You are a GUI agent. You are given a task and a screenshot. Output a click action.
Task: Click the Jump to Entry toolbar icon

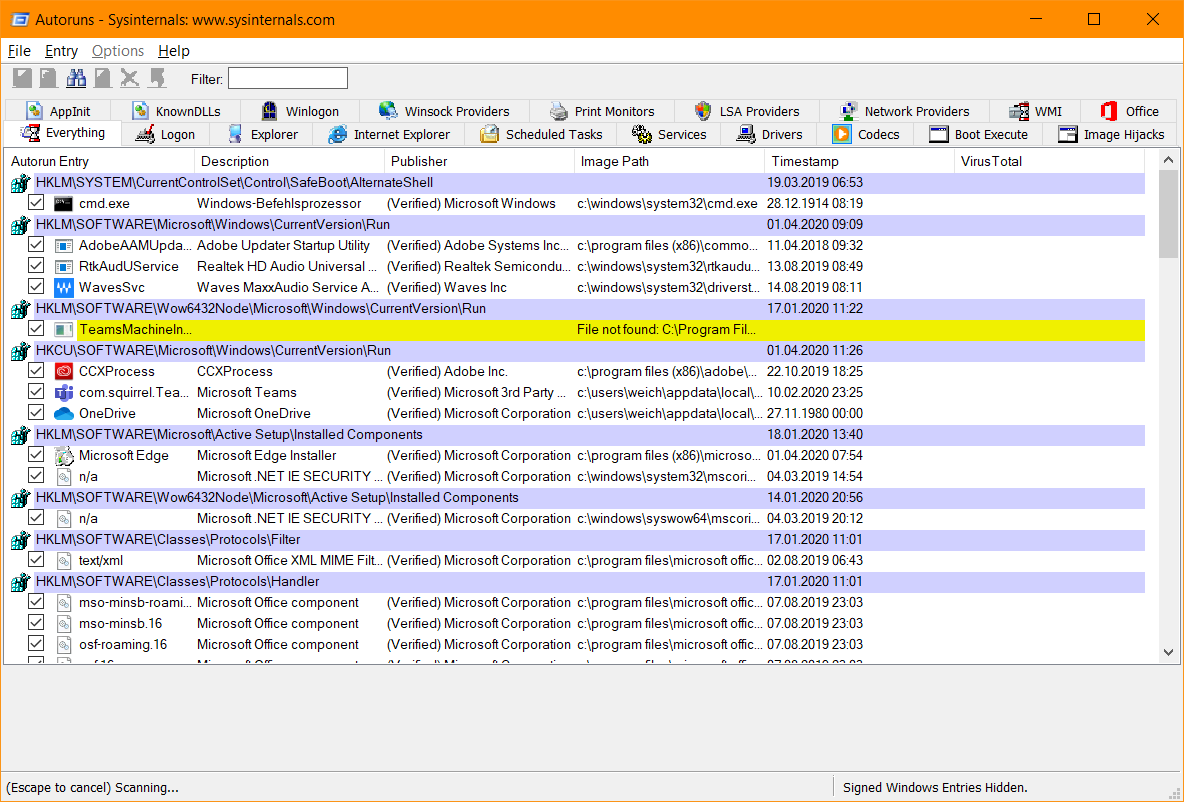tap(157, 78)
